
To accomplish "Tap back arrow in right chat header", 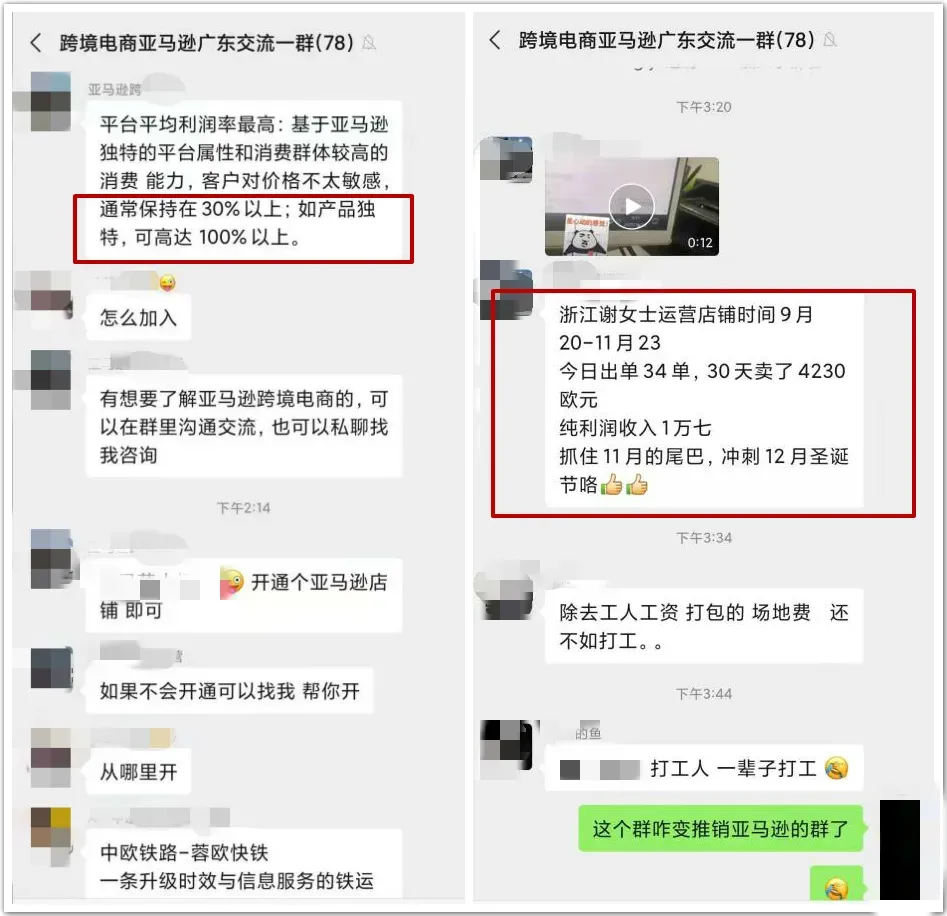I will pos(495,40).
